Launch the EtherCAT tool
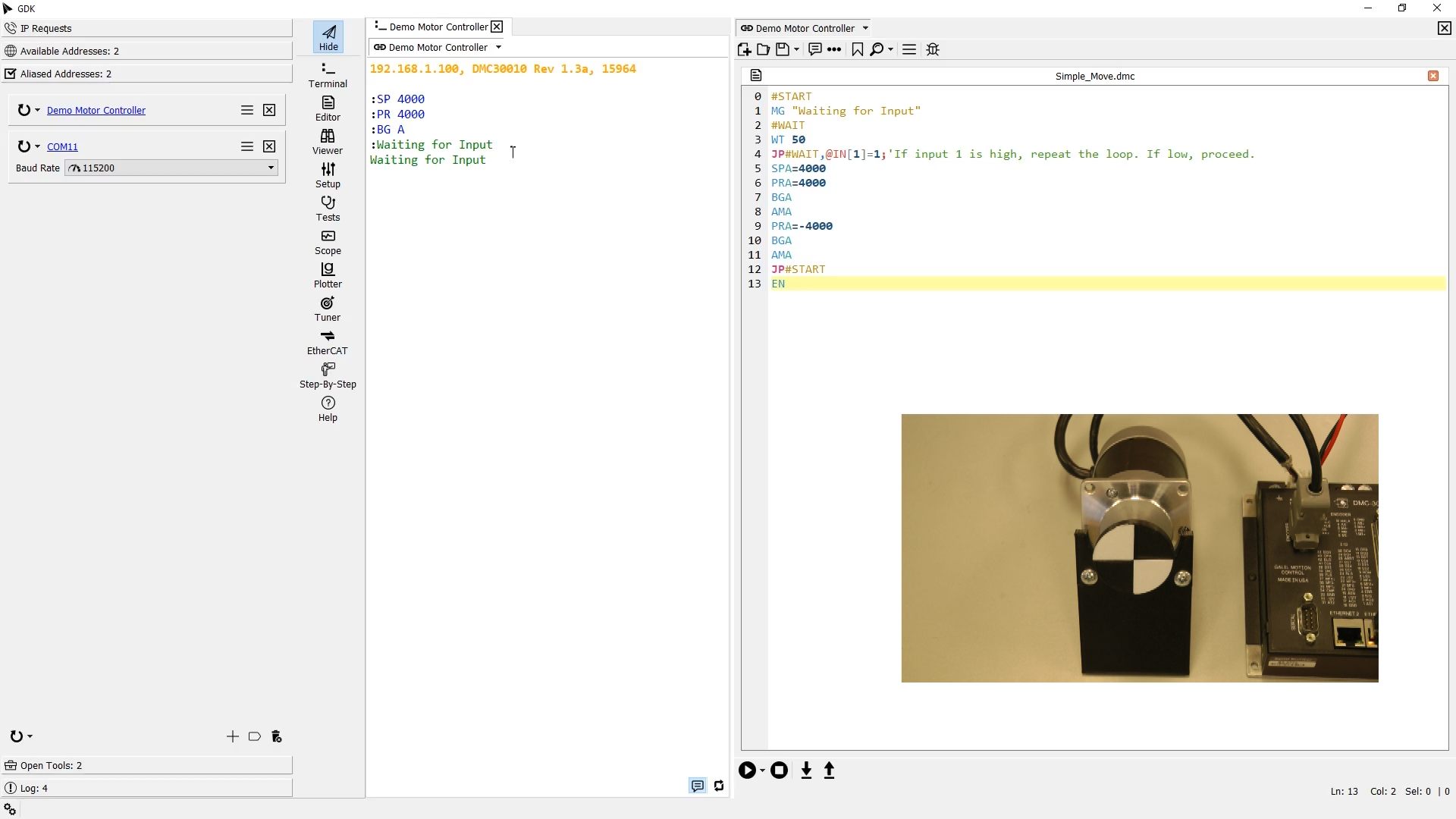This screenshot has height=819, width=1456. pyautogui.click(x=328, y=342)
